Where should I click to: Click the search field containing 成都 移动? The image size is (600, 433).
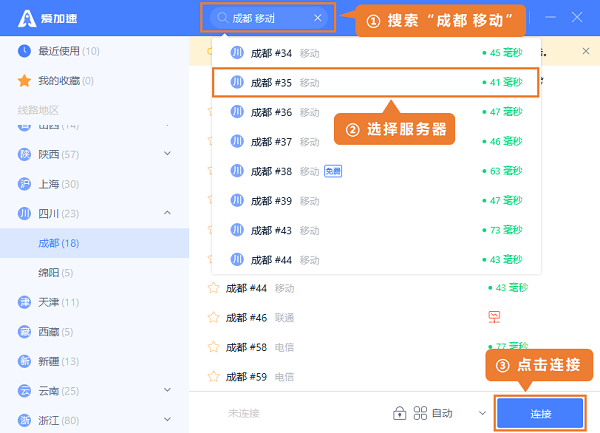[x=269, y=18]
